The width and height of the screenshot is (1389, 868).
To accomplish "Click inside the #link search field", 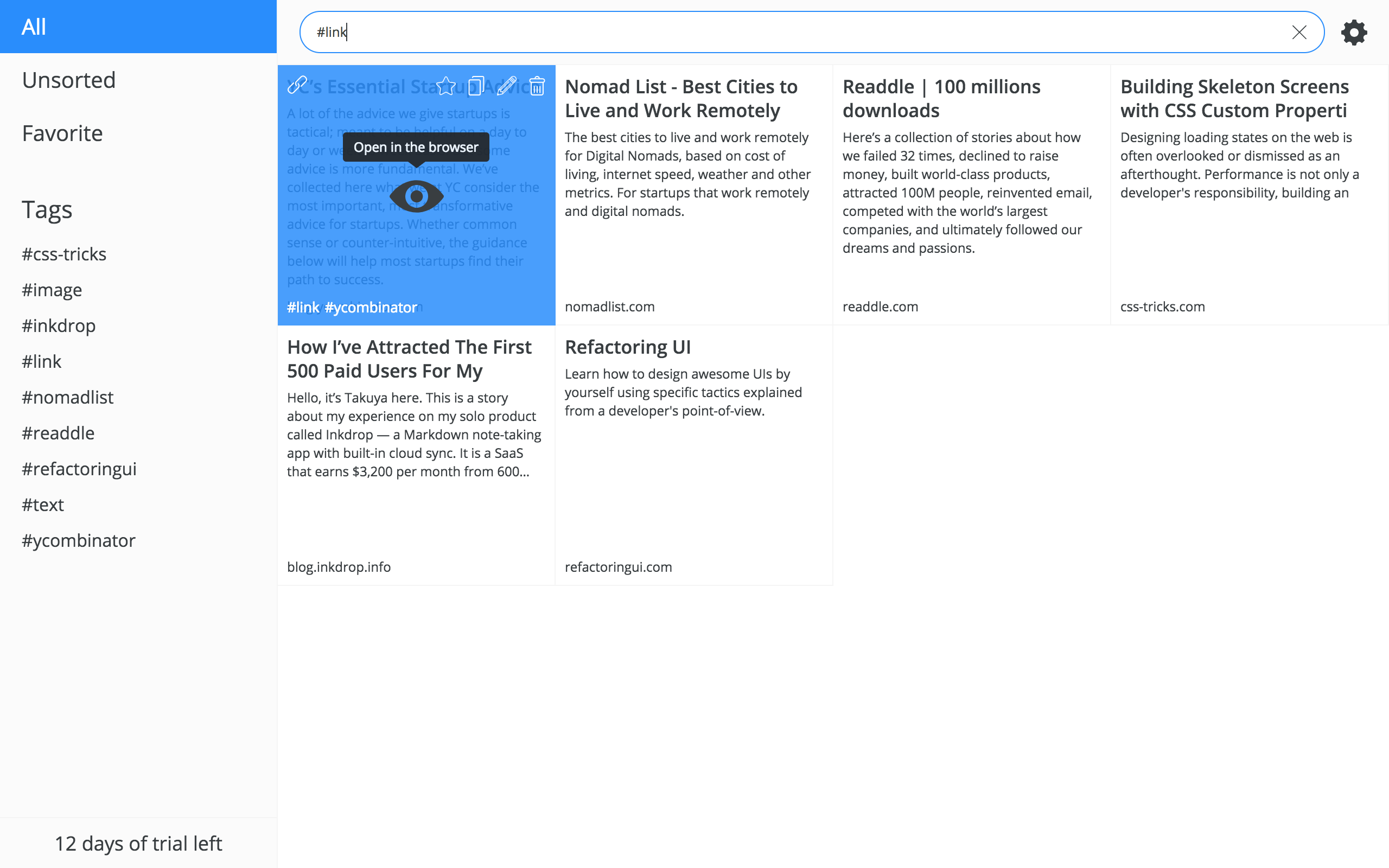I will pyautogui.click(x=812, y=32).
